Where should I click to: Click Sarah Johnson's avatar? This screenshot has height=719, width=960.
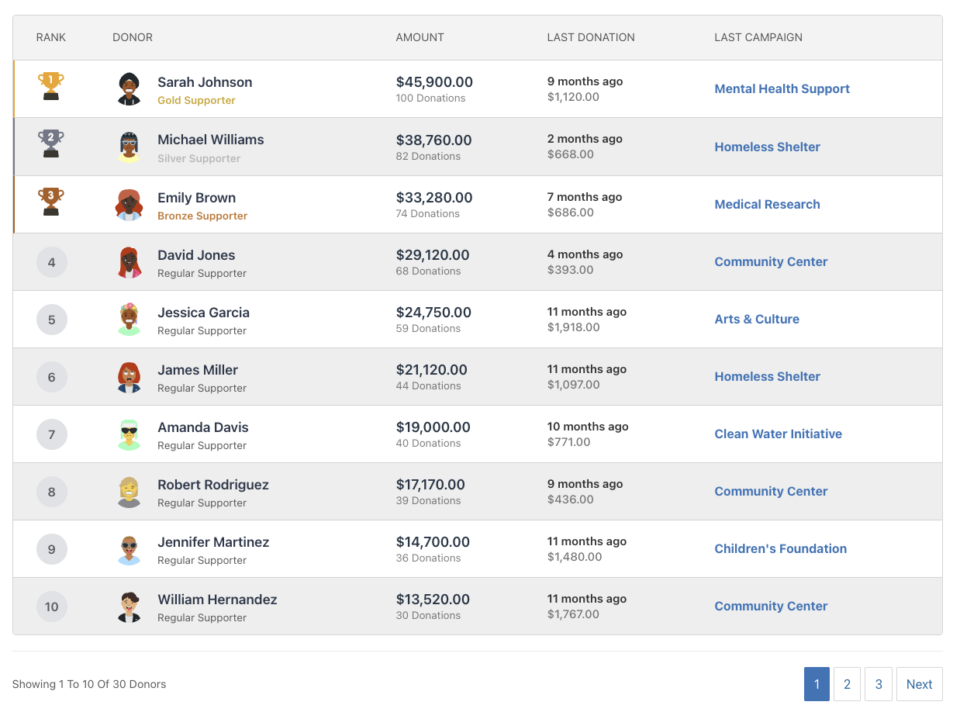point(129,89)
